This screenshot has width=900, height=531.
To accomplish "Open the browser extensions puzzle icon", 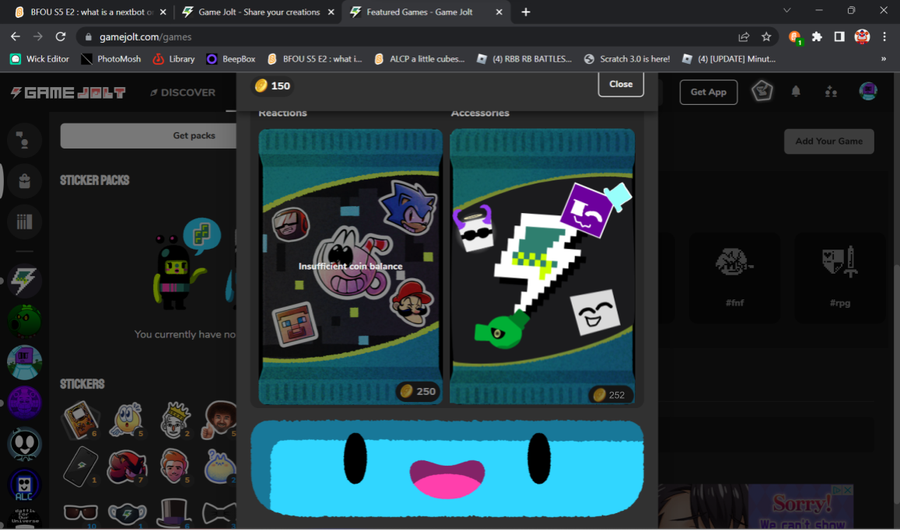I will (817, 37).
